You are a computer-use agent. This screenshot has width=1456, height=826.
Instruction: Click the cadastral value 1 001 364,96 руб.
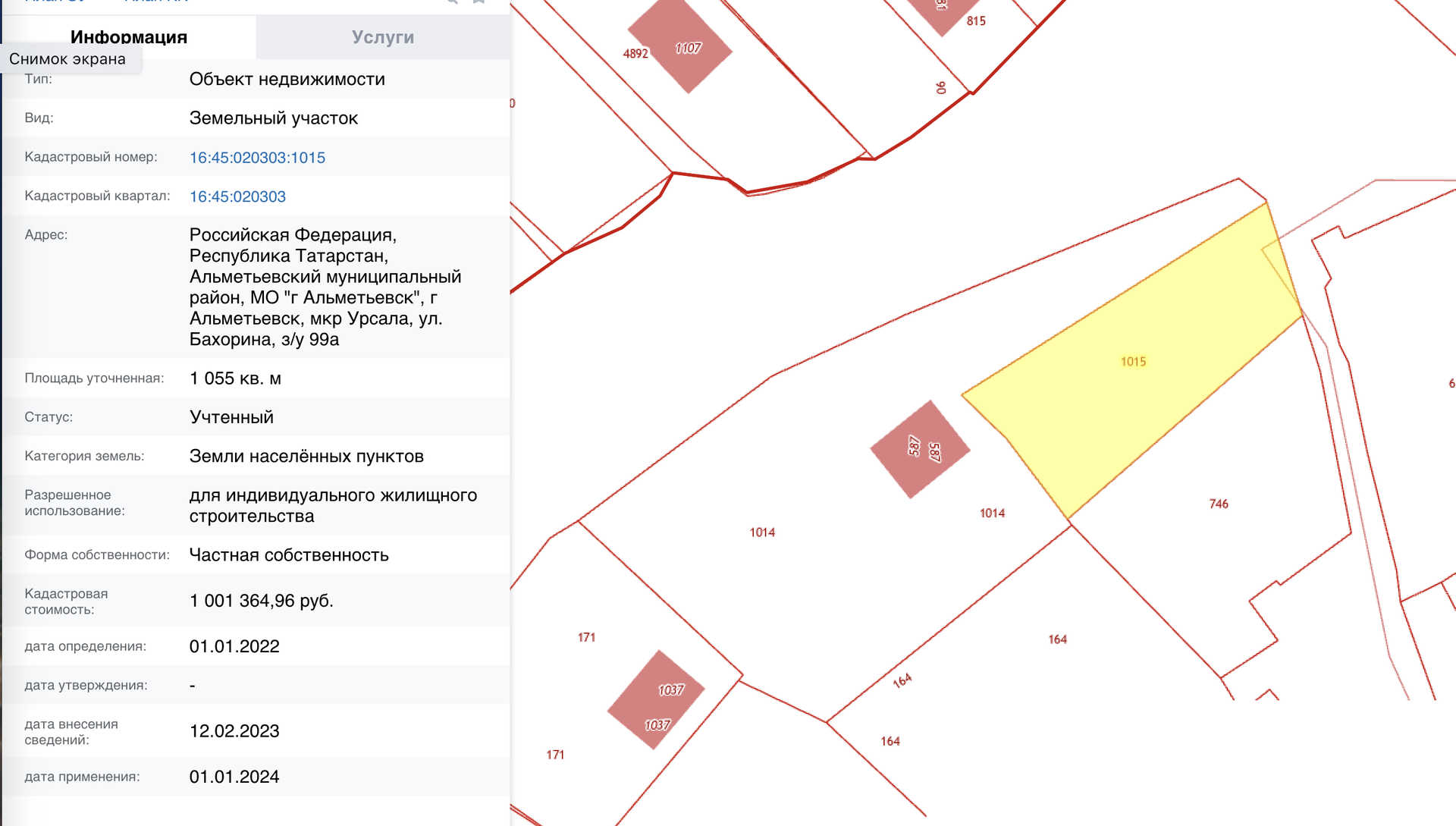(x=261, y=601)
